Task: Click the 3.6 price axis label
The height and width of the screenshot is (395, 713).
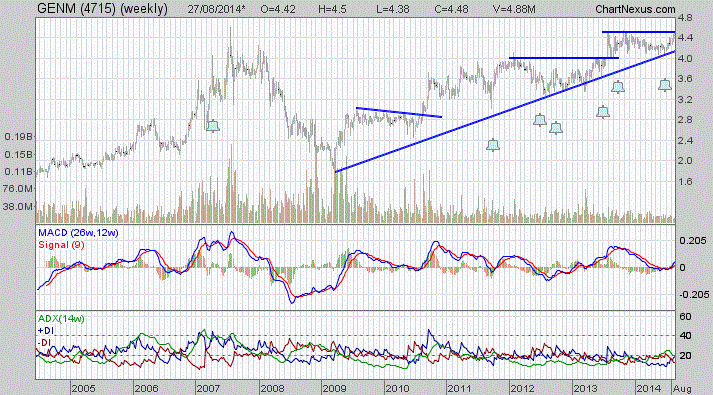Action: pyautogui.click(x=685, y=79)
